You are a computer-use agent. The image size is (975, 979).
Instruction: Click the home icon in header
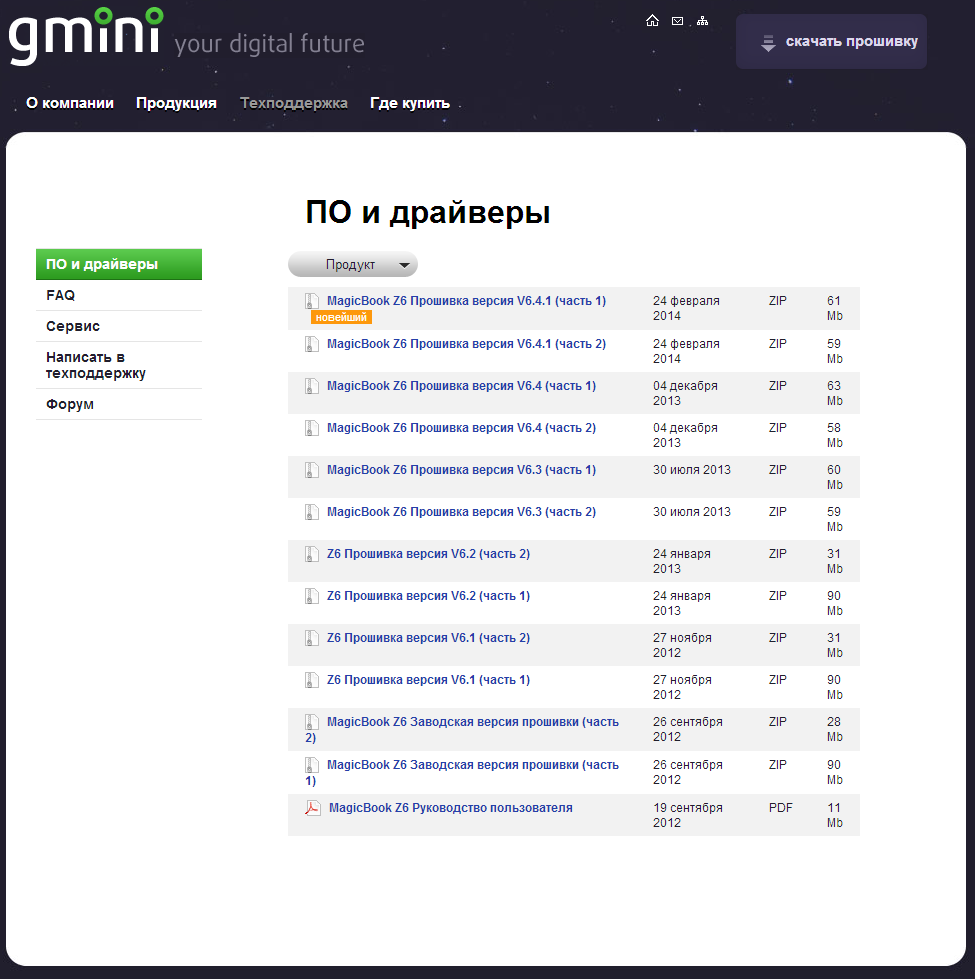tap(652, 21)
